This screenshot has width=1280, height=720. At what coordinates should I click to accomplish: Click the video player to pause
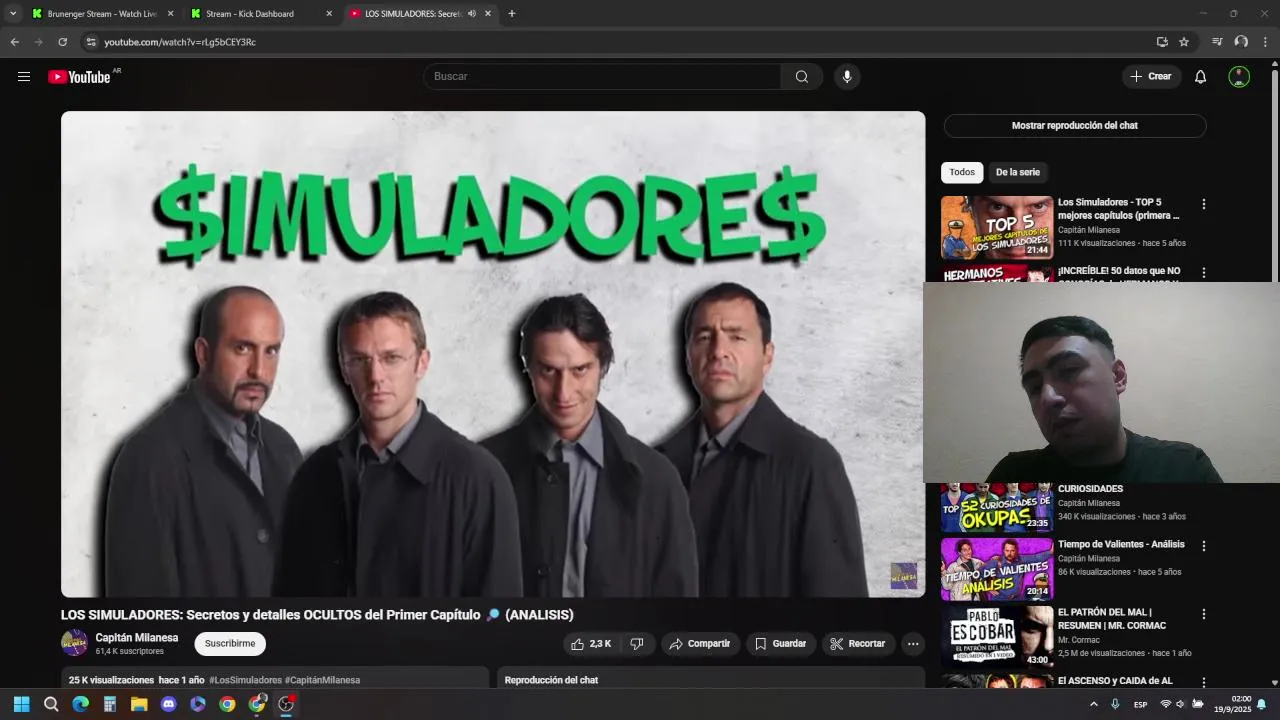point(493,354)
